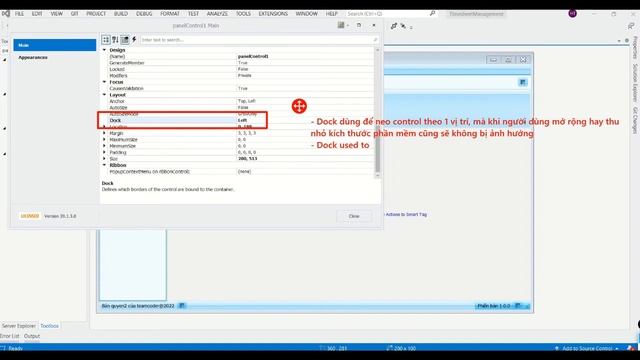Viewport: 640px width, 360px height.
Task: Select the CausesValidation property row
Action: 237,88
